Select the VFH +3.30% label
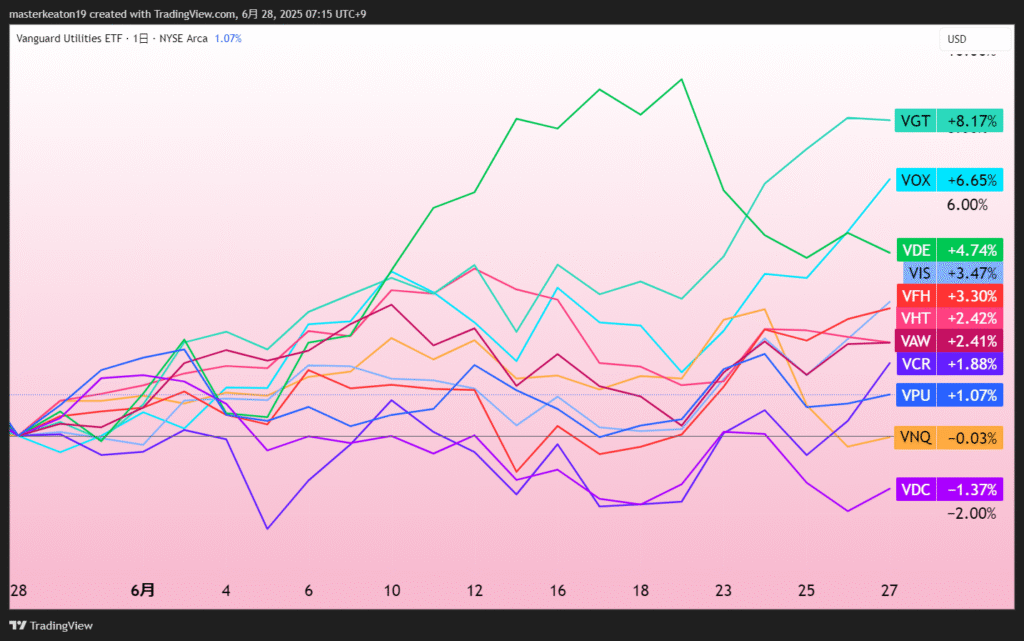Screen dimensions: 1024x641 (948, 296)
